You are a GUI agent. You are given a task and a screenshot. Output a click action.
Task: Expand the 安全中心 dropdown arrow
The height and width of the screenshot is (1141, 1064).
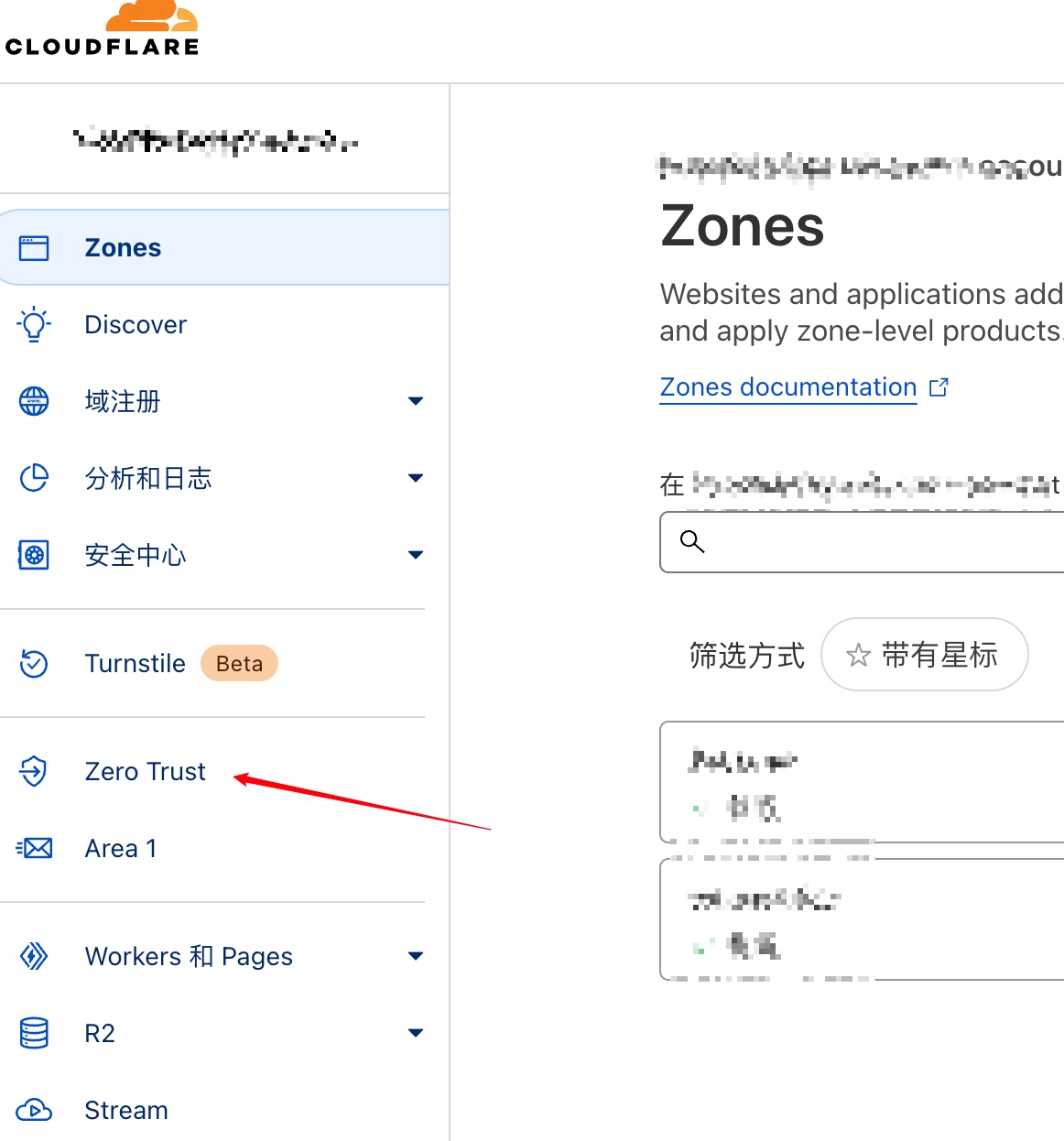tap(416, 555)
